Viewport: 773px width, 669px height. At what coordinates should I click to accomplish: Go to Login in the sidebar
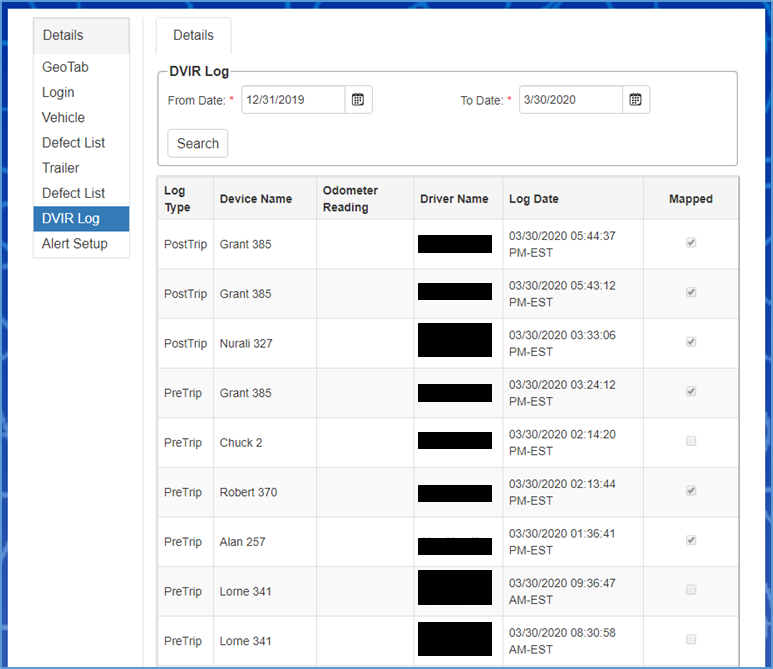58,92
